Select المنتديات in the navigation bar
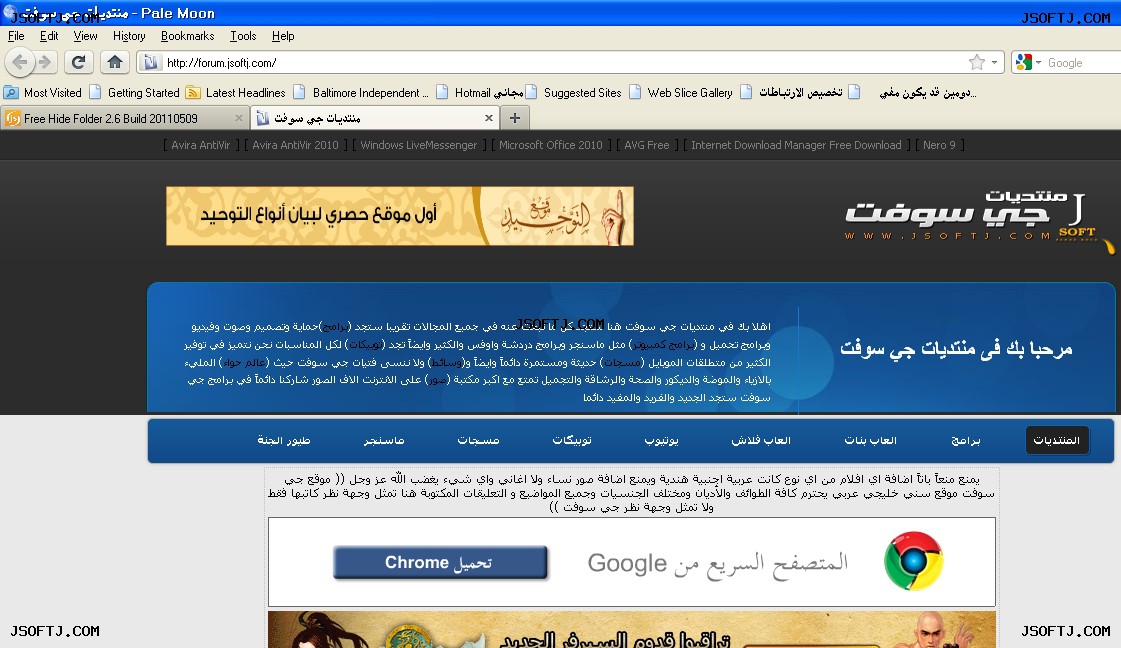 1057,440
